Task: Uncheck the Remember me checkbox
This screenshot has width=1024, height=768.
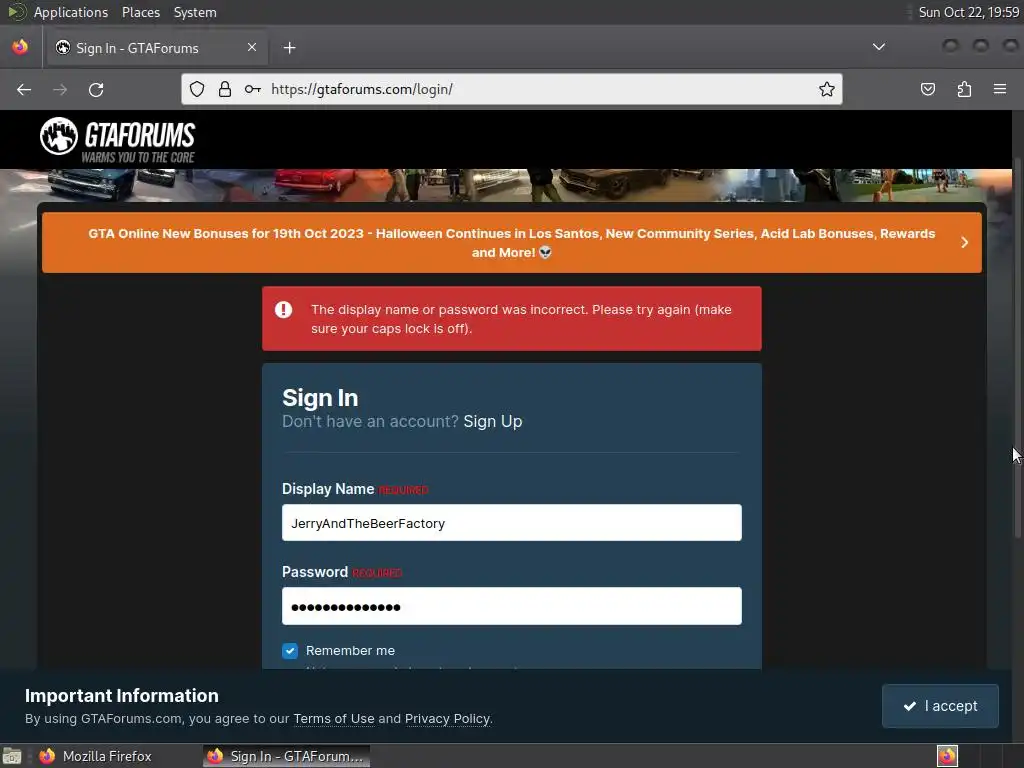Action: click(x=290, y=650)
